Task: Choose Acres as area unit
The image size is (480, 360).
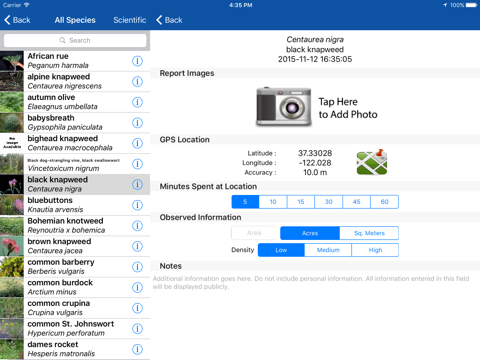Action: pos(310,233)
